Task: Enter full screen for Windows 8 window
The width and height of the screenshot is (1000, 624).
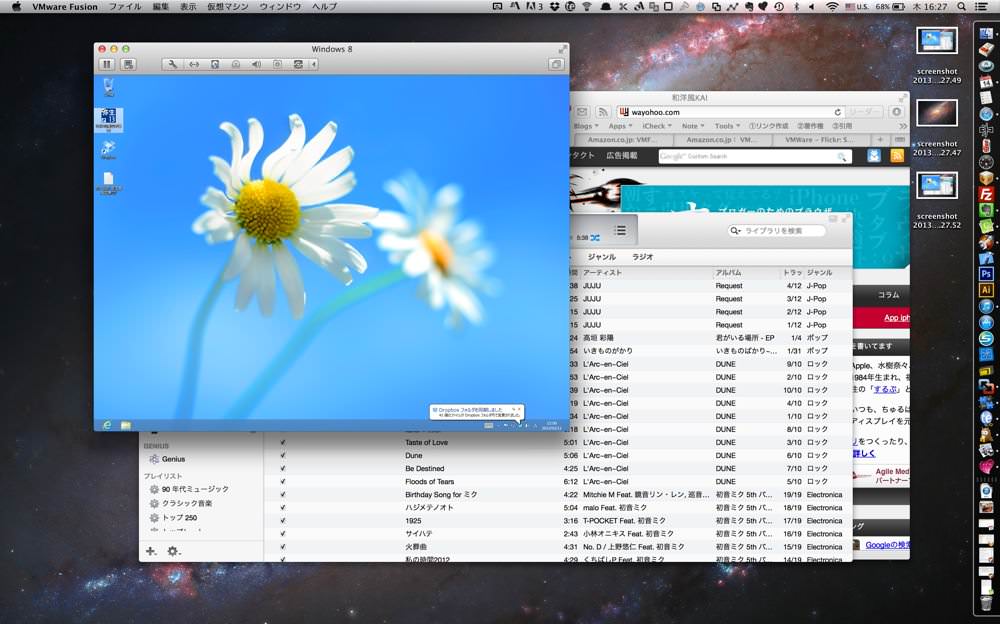Action: (562, 49)
